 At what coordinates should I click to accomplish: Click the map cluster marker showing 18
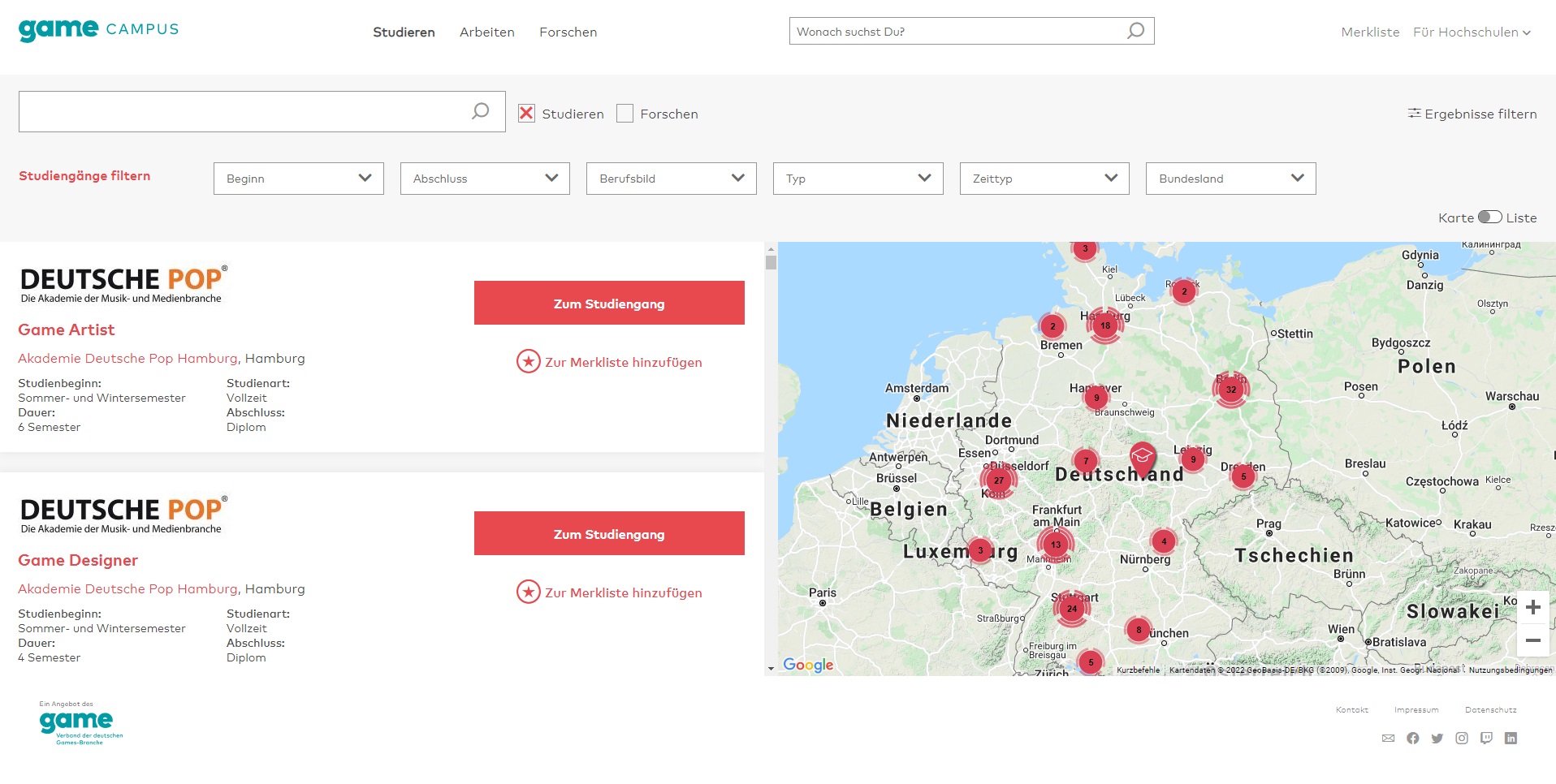tap(1105, 325)
